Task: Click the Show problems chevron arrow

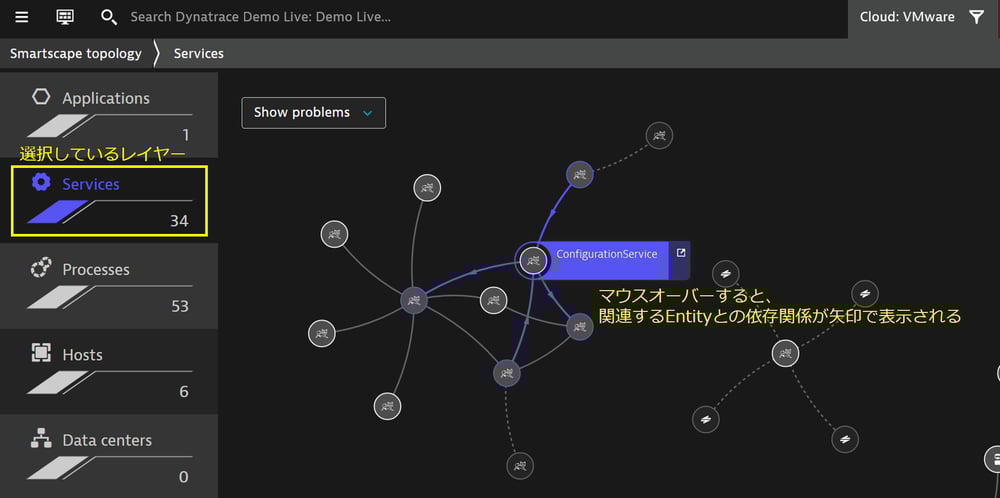Action: 367,113
